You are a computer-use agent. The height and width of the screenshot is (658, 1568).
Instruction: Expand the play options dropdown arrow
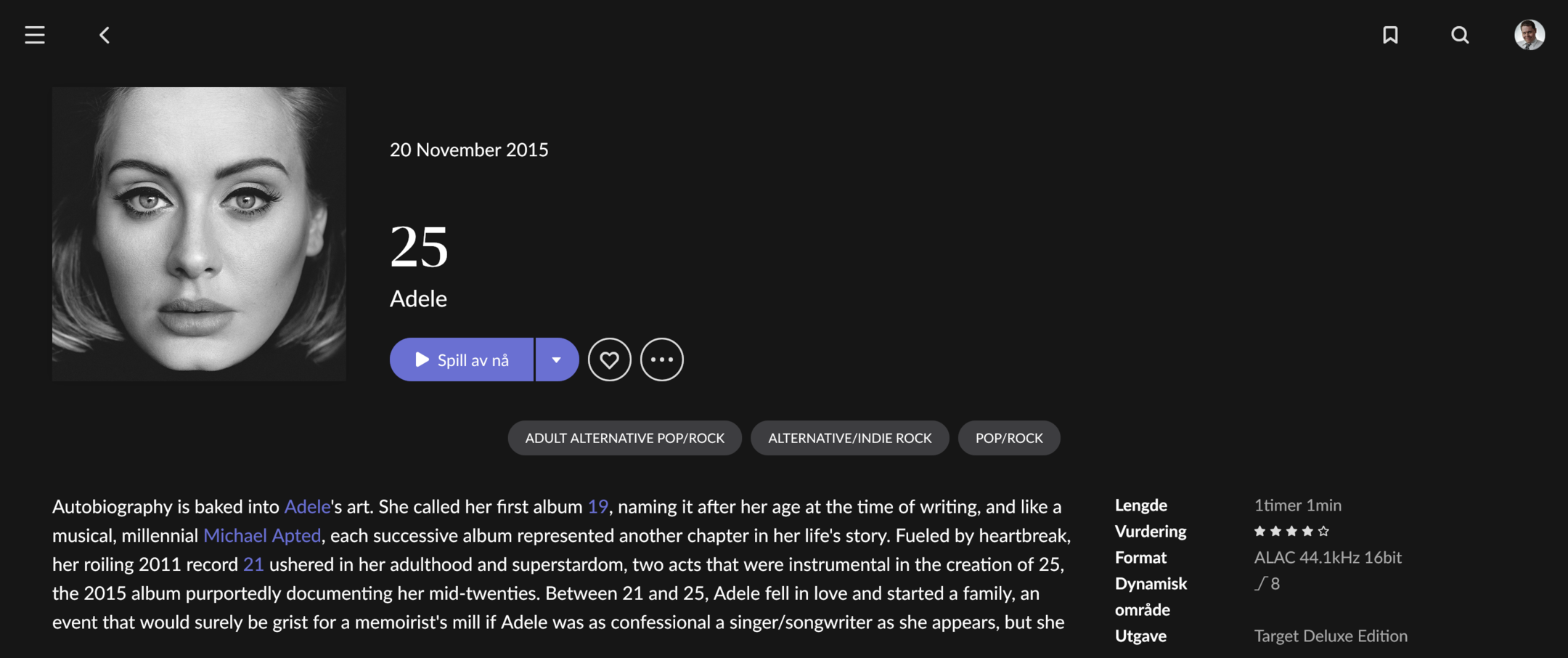(557, 360)
